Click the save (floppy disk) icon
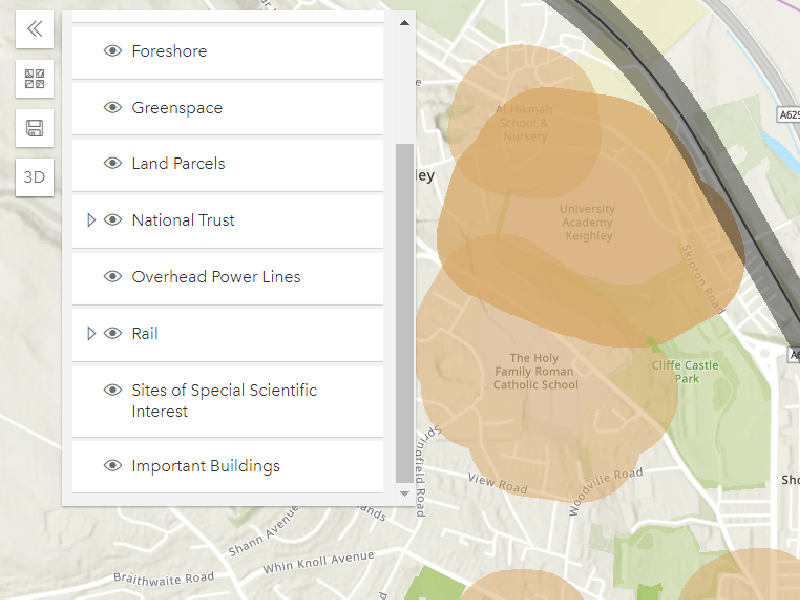This screenshot has width=800, height=600. [x=35, y=128]
